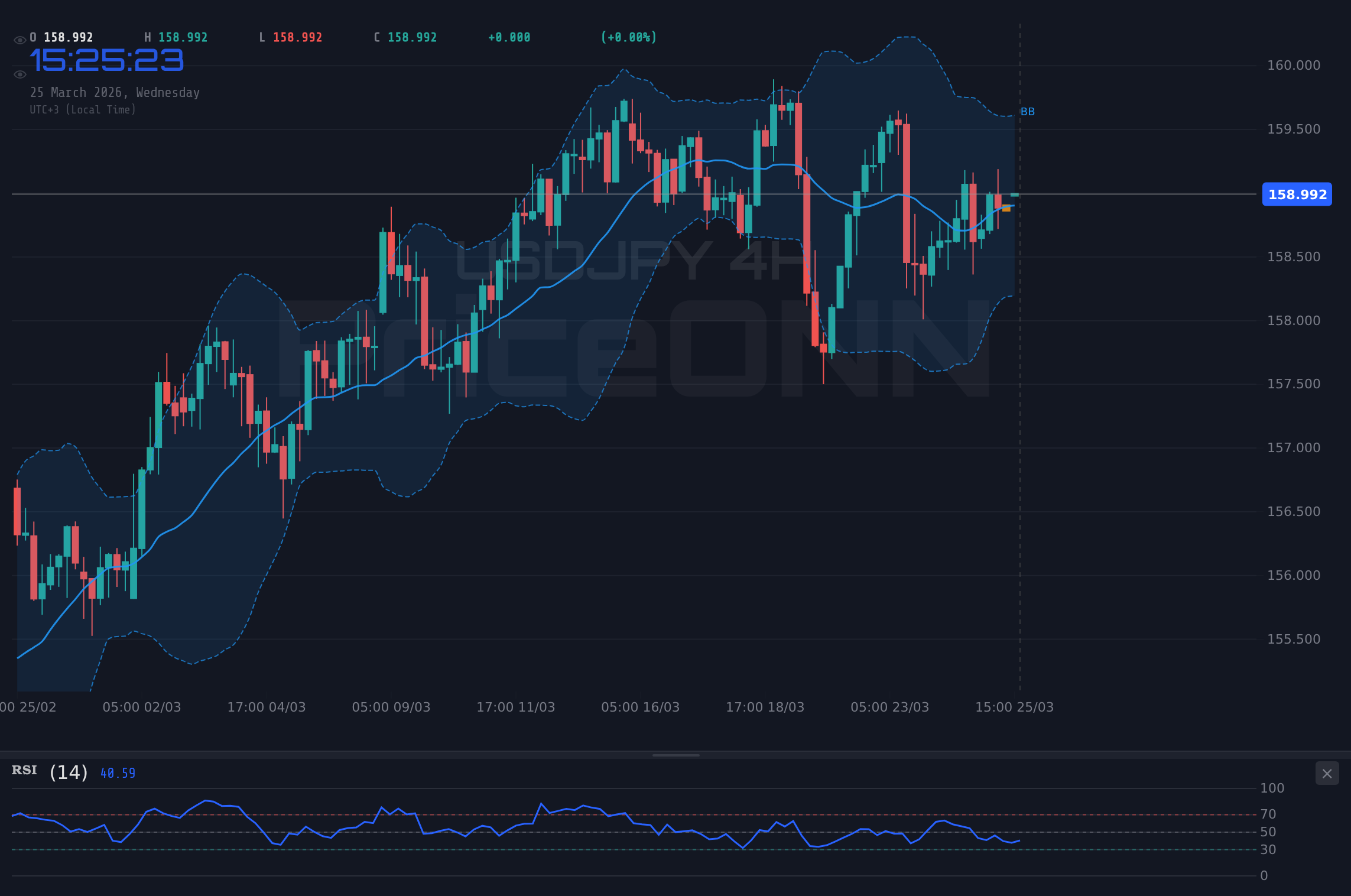The image size is (1351, 896).
Task: Click the BB indicator label on the chart
Action: pos(1028,111)
